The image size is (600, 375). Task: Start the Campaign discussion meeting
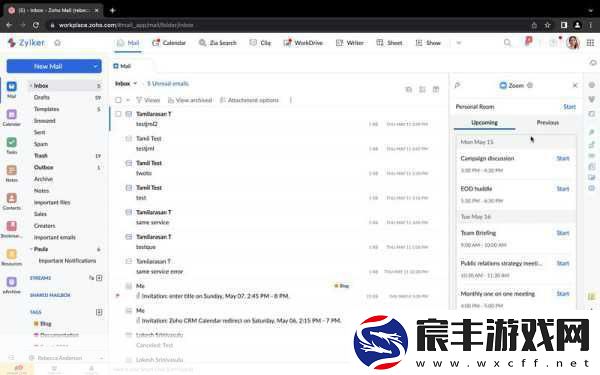coord(563,158)
